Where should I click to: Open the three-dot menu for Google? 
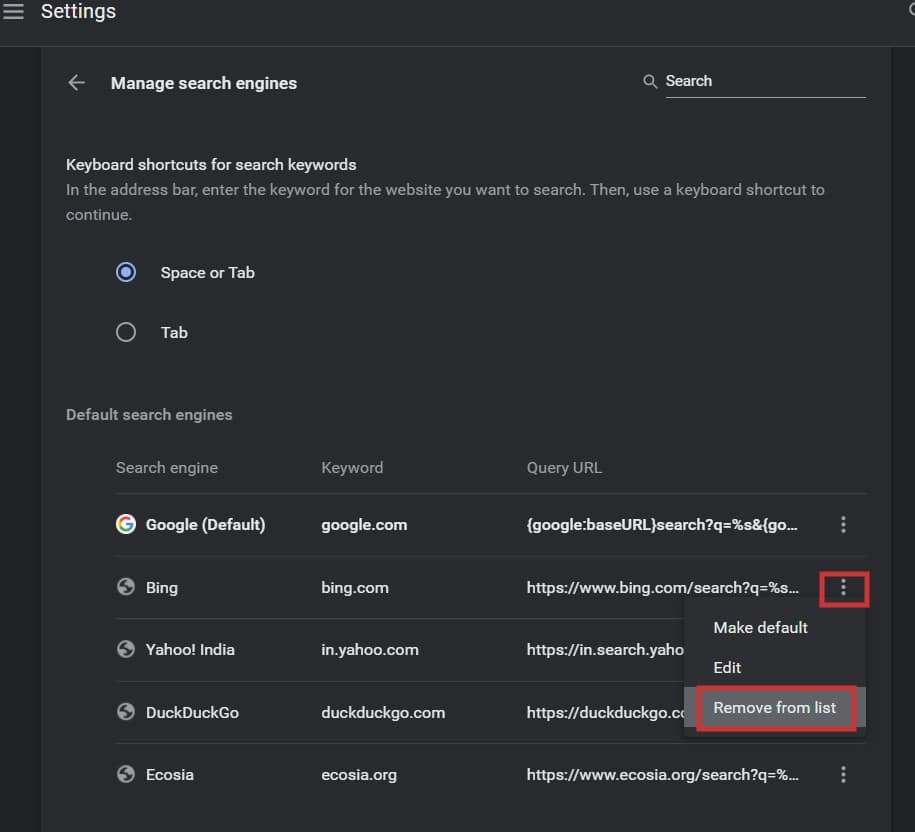point(844,524)
